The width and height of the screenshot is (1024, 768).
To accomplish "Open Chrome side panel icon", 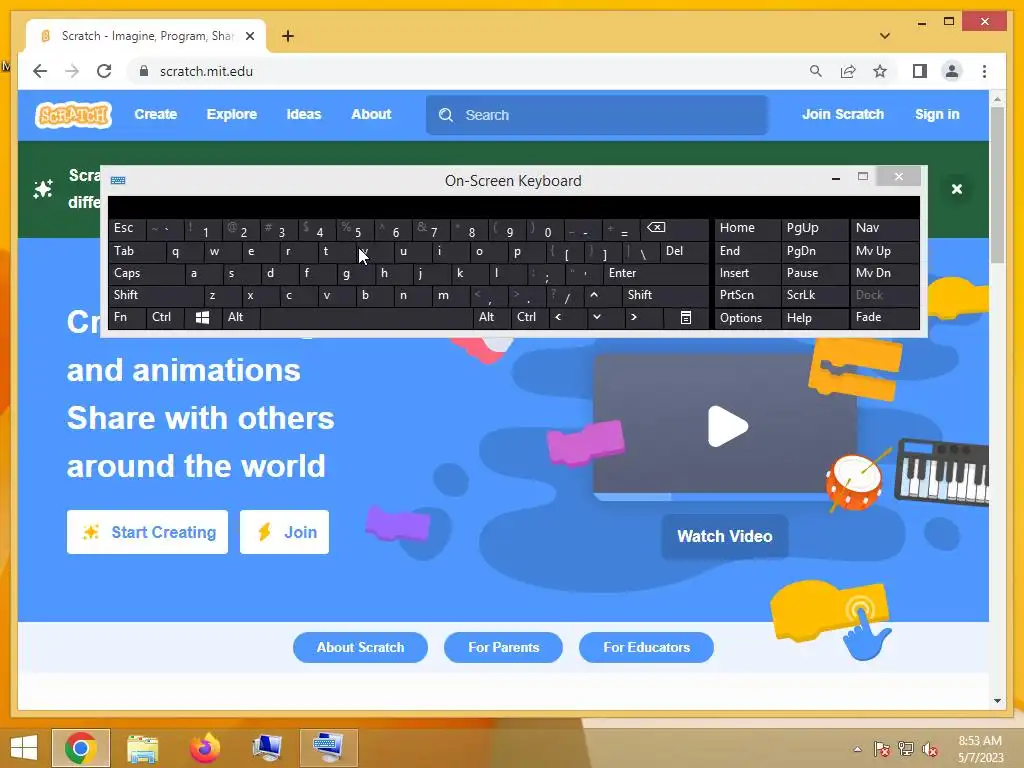I will (x=920, y=71).
